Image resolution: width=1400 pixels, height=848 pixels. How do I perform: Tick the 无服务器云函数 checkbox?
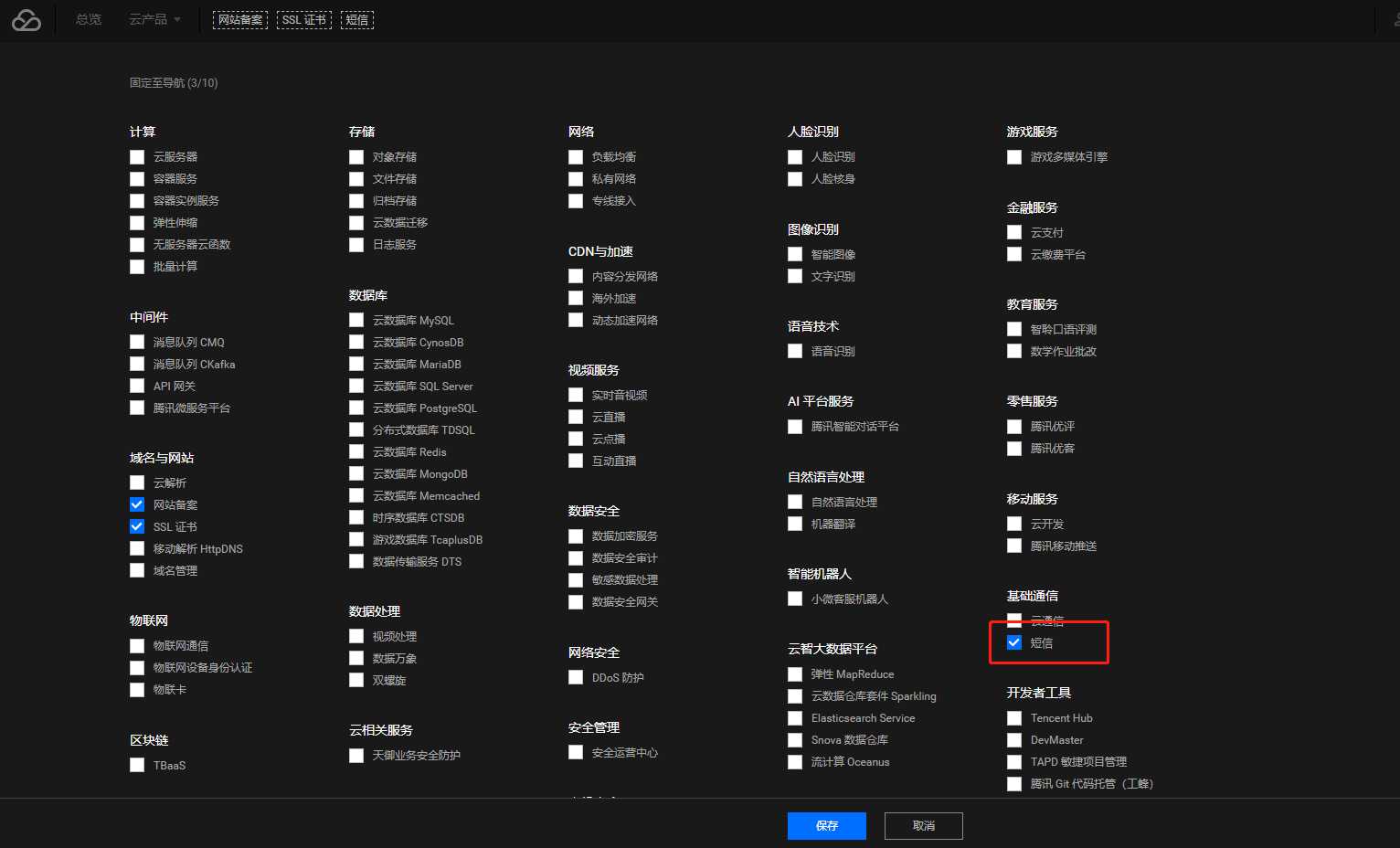pos(137,245)
